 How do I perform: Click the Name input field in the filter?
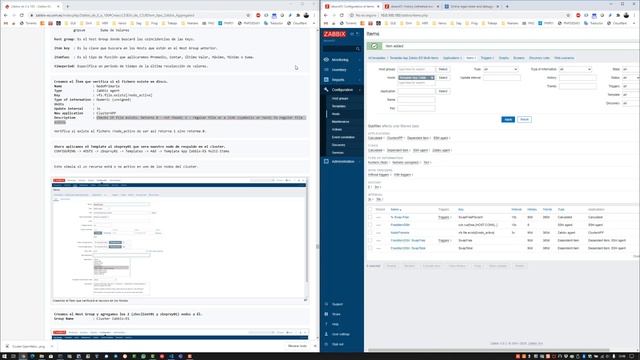[416, 100]
